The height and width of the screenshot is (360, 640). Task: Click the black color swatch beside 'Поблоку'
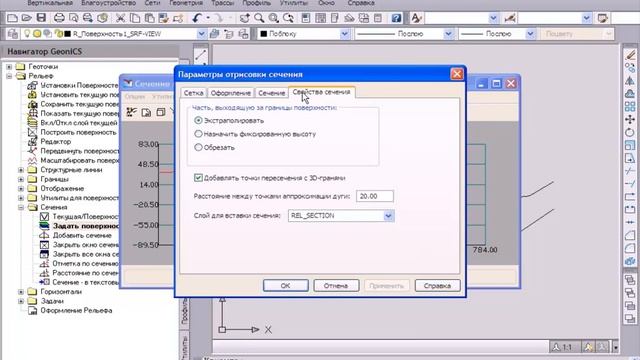coord(264,34)
